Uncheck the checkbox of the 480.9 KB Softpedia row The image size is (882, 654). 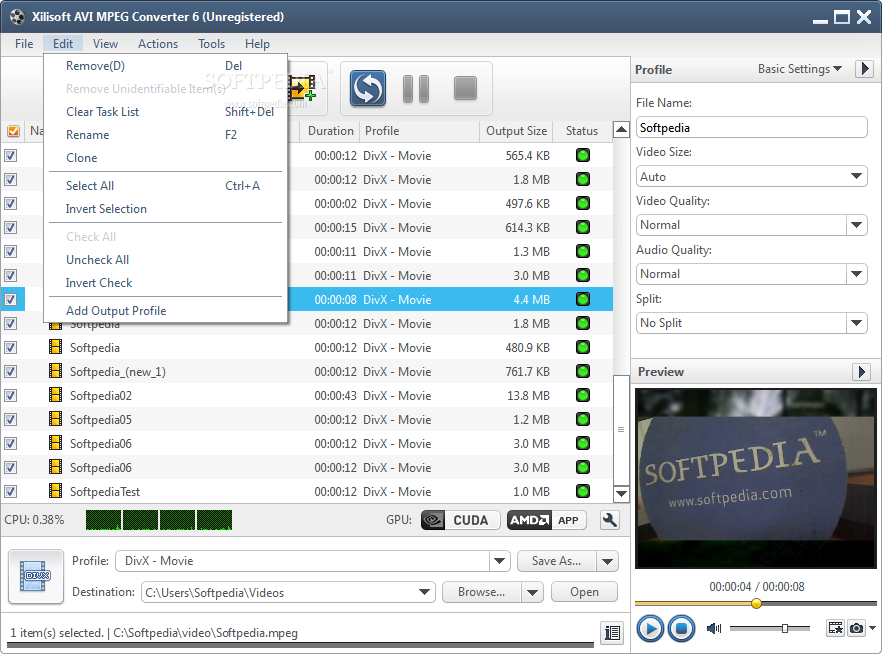(11, 348)
